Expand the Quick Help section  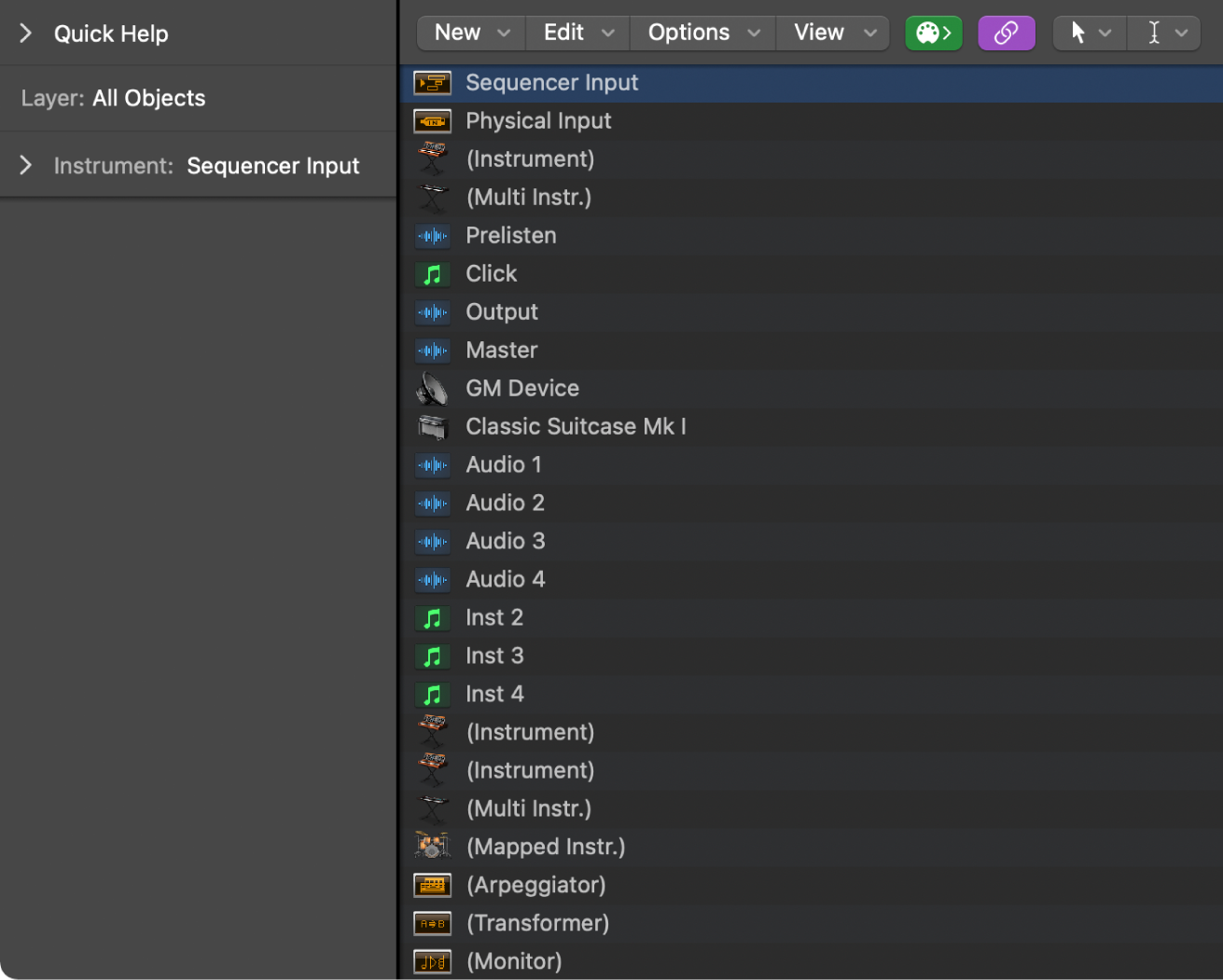[24, 33]
